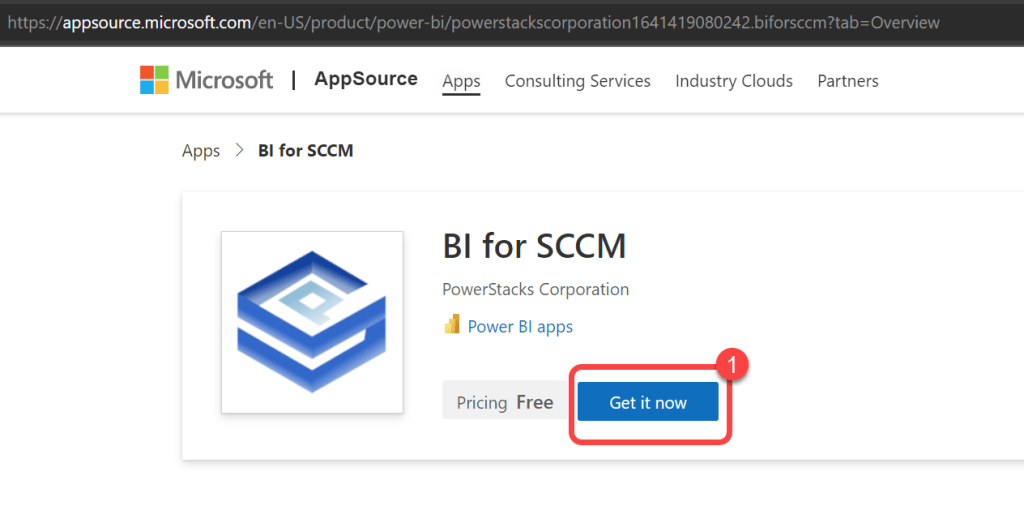Click the red number 1 badge
This screenshot has height=506, width=1024.
click(x=733, y=365)
